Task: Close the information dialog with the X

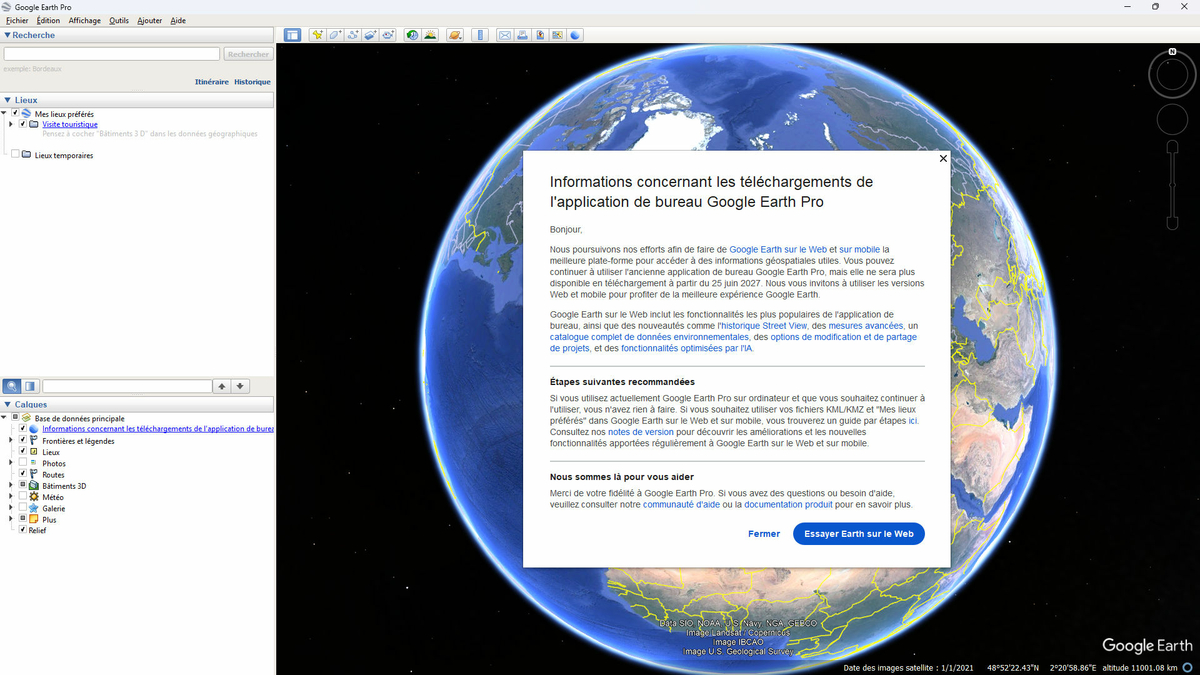Action: (x=943, y=158)
